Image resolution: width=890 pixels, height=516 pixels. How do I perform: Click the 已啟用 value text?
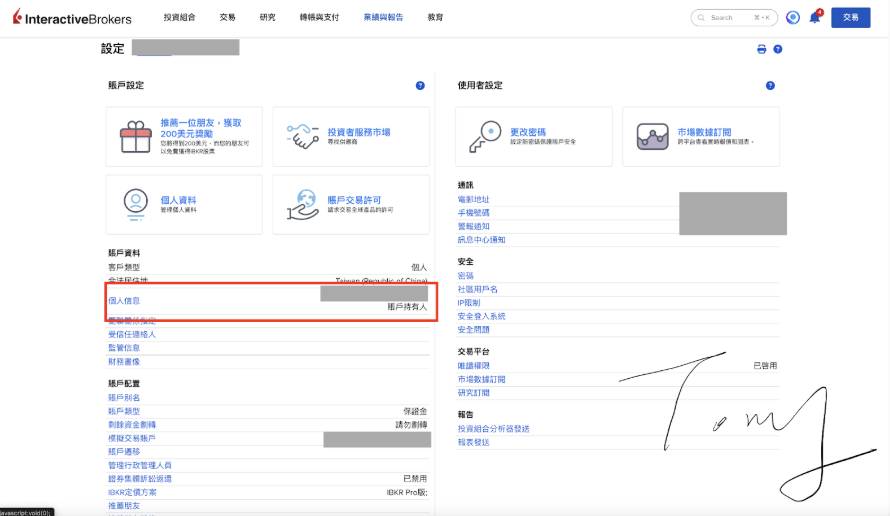765,366
